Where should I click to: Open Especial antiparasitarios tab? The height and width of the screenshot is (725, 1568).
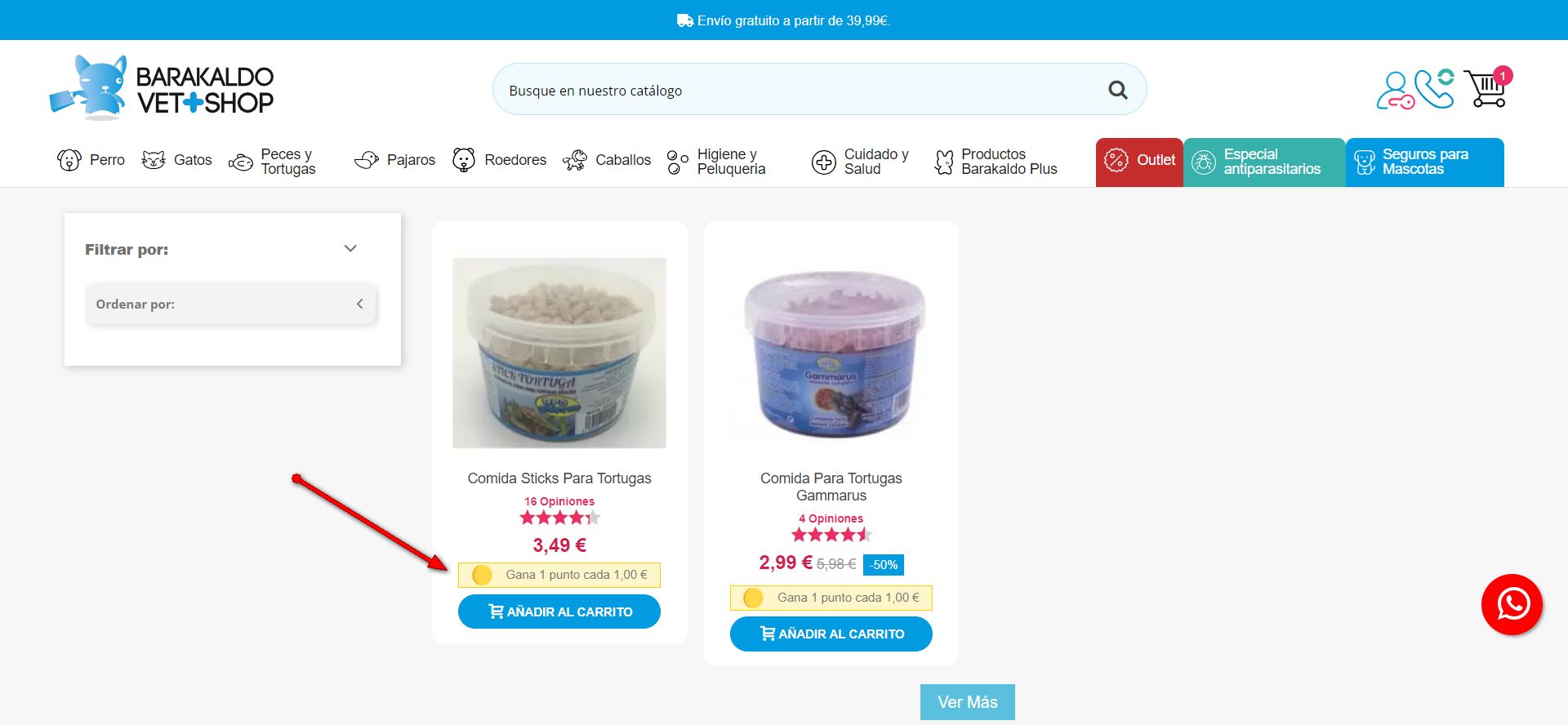click(x=1264, y=162)
